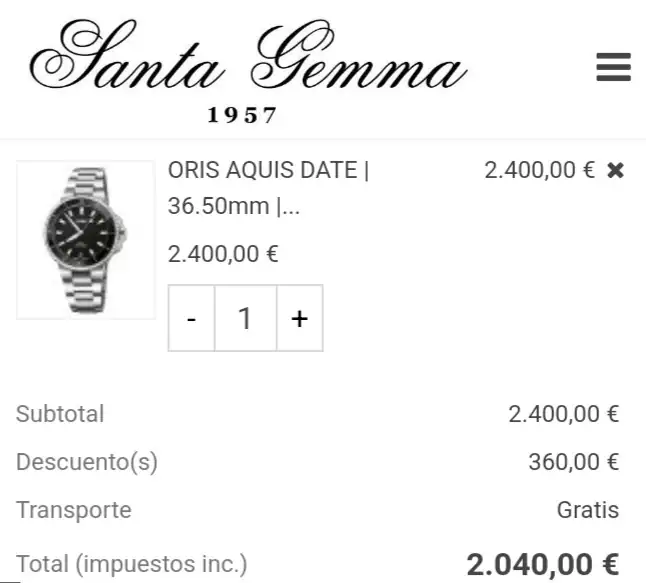The image size is (646, 583).
Task: Select the bold total 2.040,00 €
Action: 542,564
